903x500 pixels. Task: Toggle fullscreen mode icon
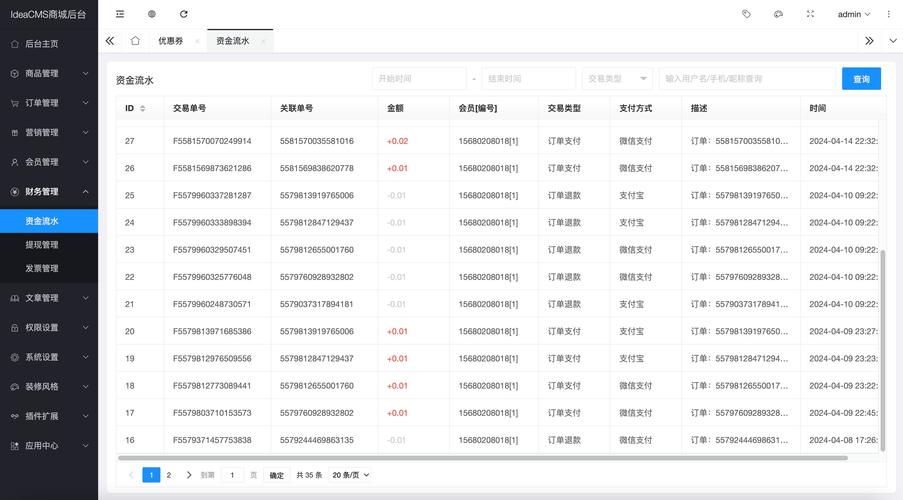pyautogui.click(x=810, y=14)
